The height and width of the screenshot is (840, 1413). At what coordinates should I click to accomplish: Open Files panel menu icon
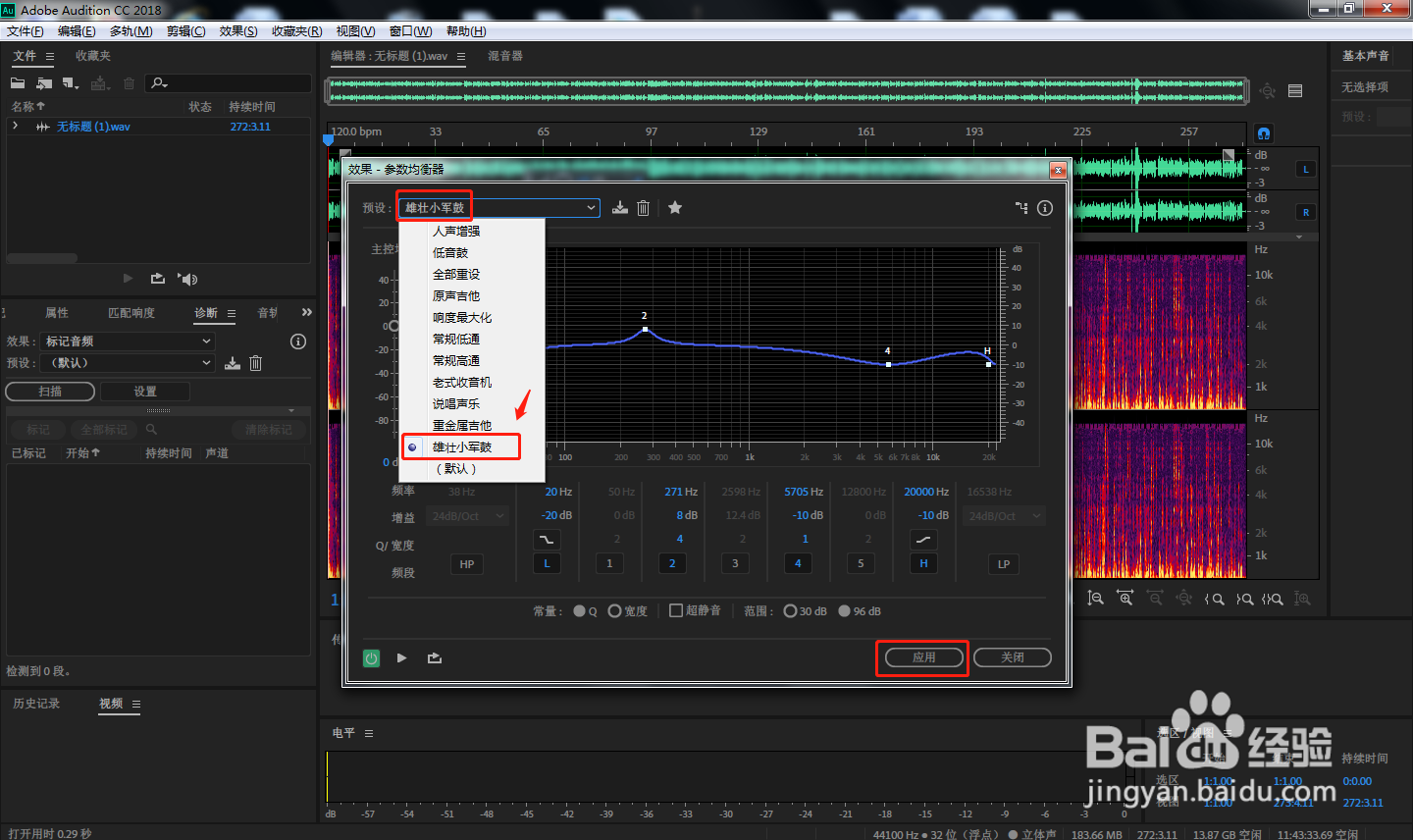(x=50, y=57)
